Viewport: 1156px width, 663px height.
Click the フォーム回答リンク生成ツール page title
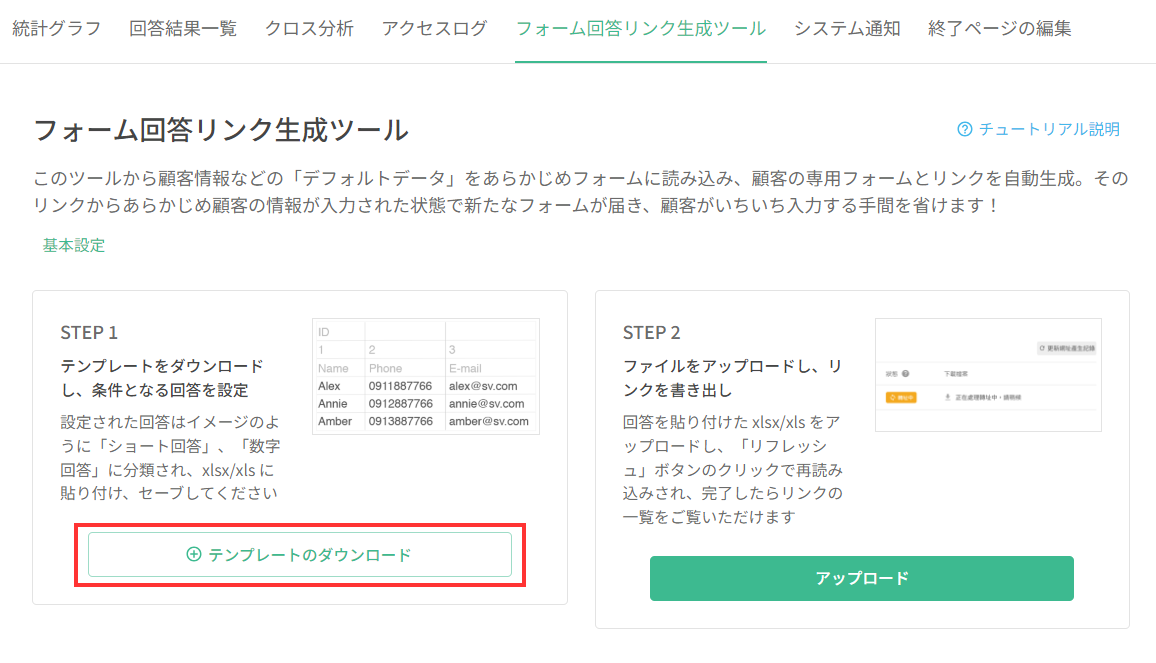[221, 130]
